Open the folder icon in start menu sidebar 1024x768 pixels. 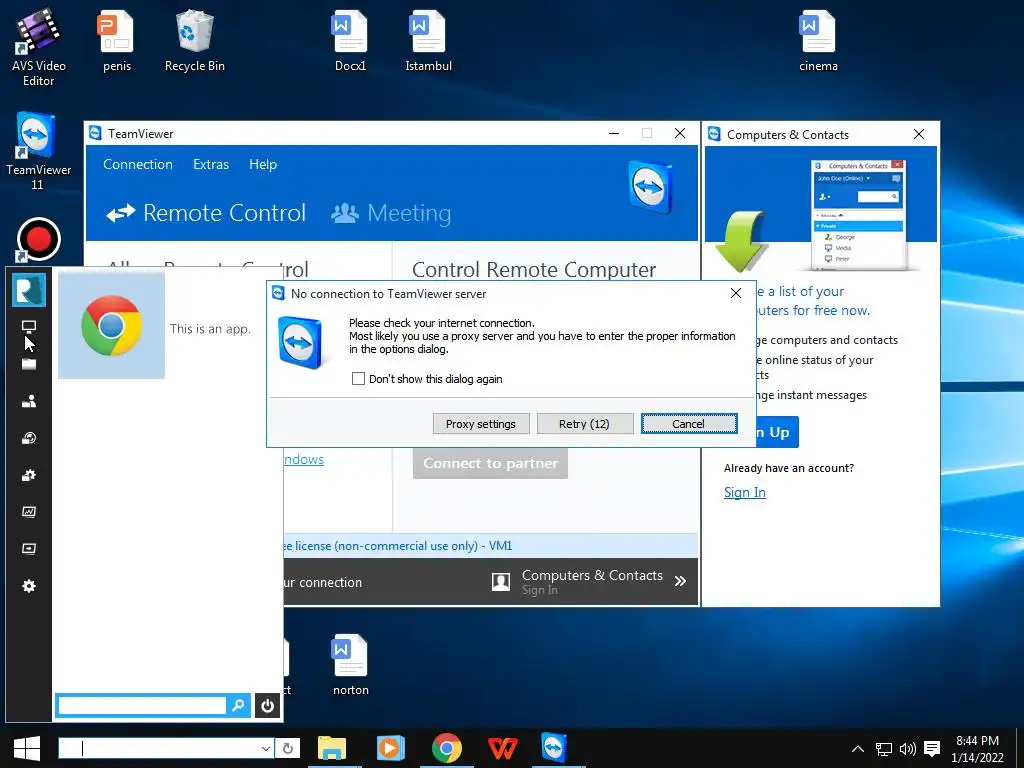29,364
